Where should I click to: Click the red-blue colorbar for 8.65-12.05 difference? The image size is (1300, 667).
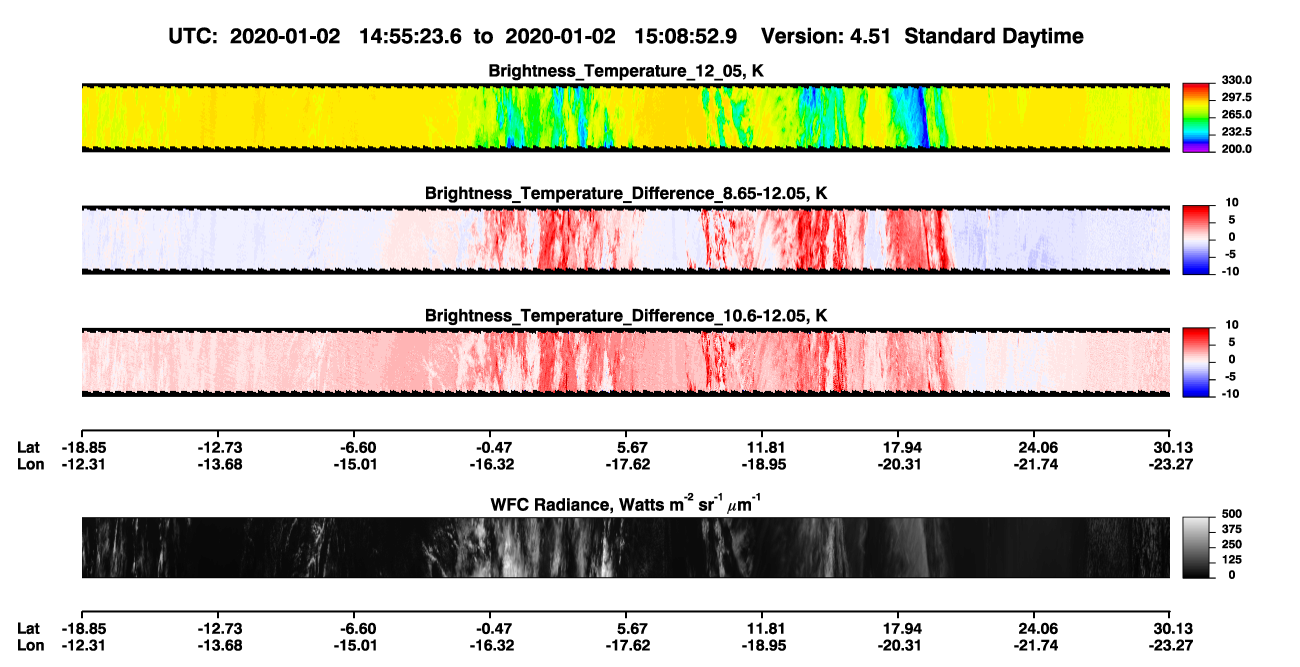[1195, 240]
